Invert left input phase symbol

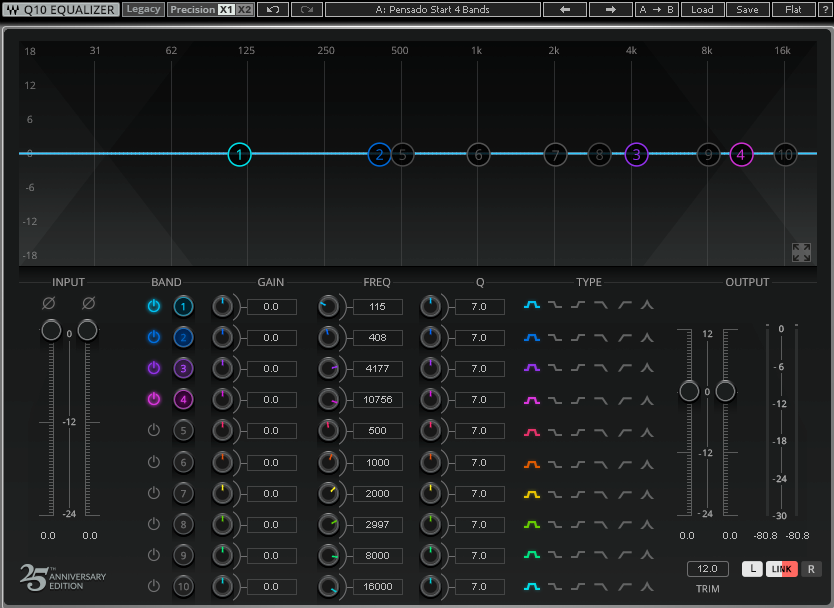click(x=48, y=303)
